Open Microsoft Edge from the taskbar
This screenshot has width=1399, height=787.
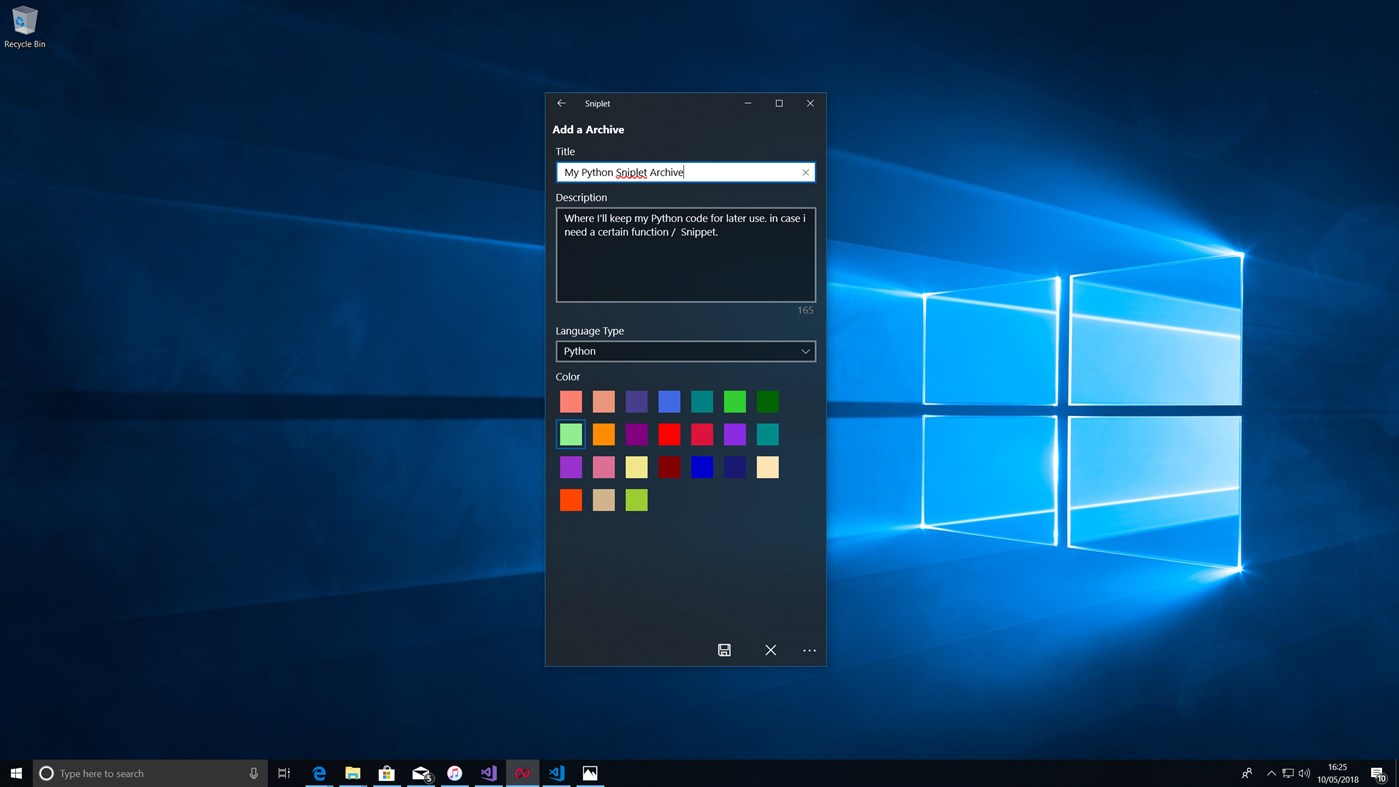pos(319,773)
